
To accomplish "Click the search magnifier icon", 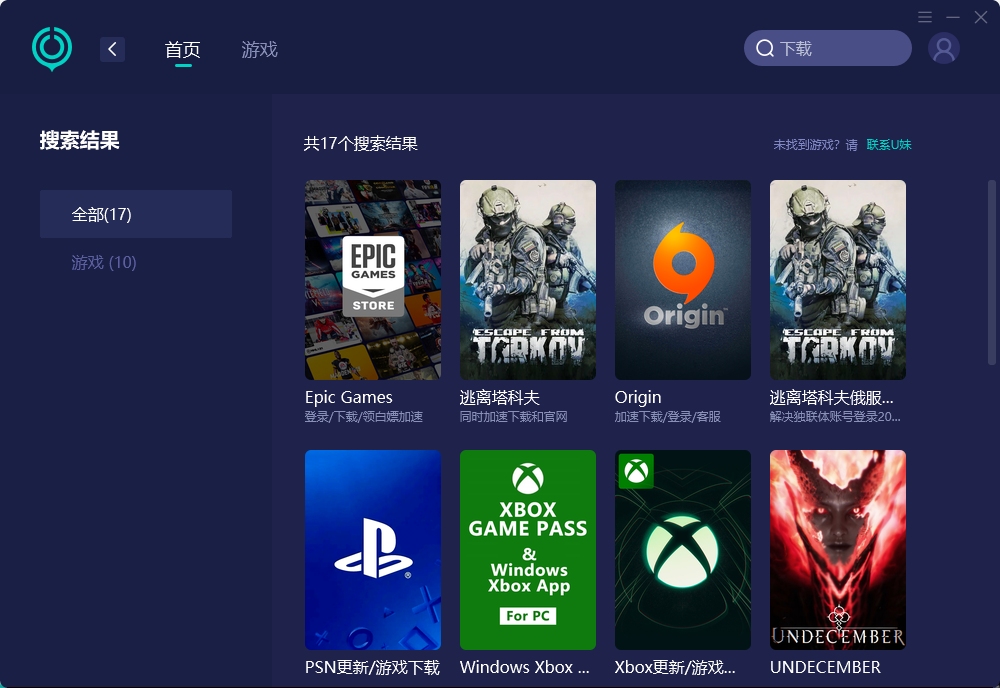I will (765, 48).
